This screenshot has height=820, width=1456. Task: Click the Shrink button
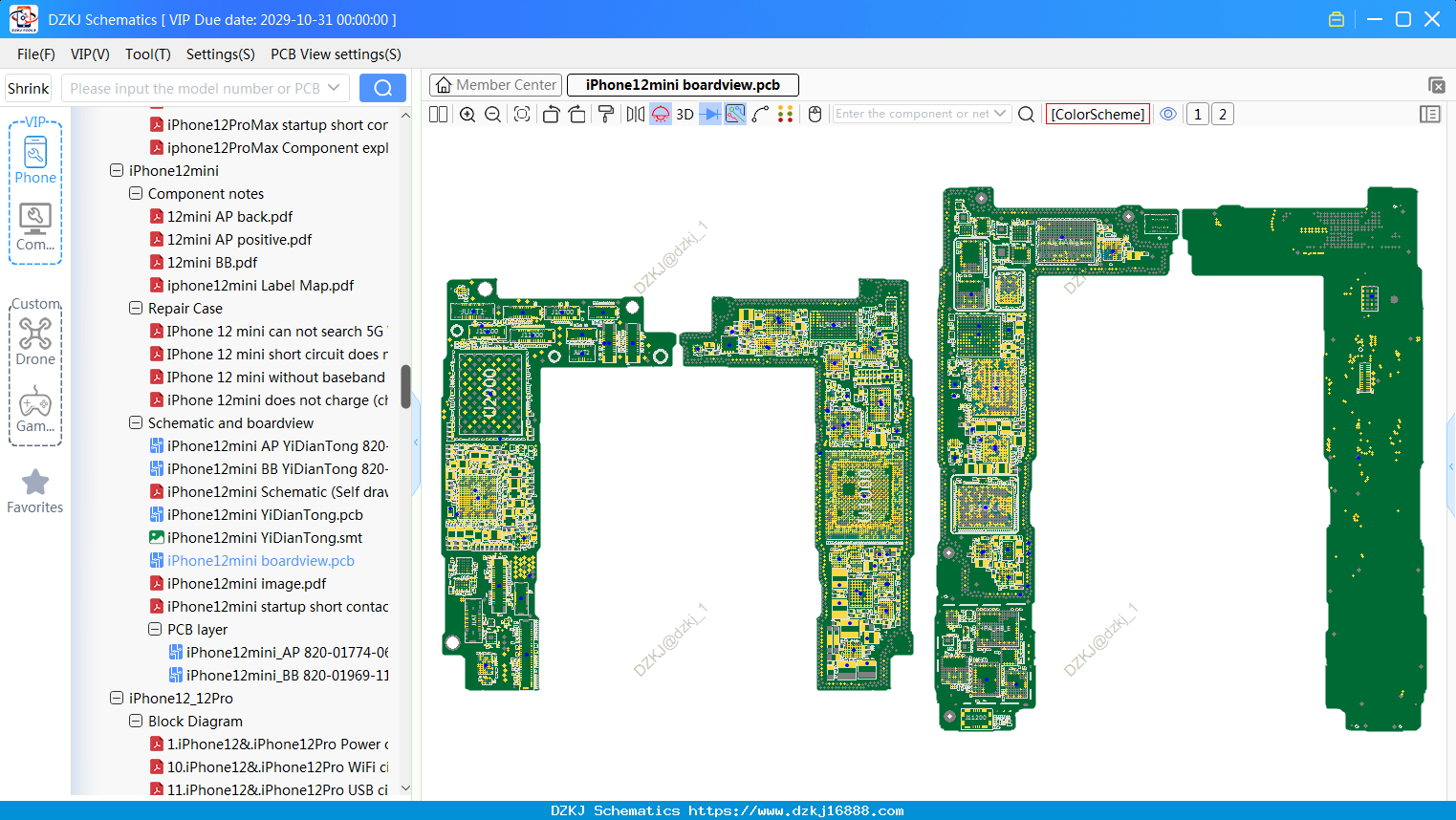[29, 88]
